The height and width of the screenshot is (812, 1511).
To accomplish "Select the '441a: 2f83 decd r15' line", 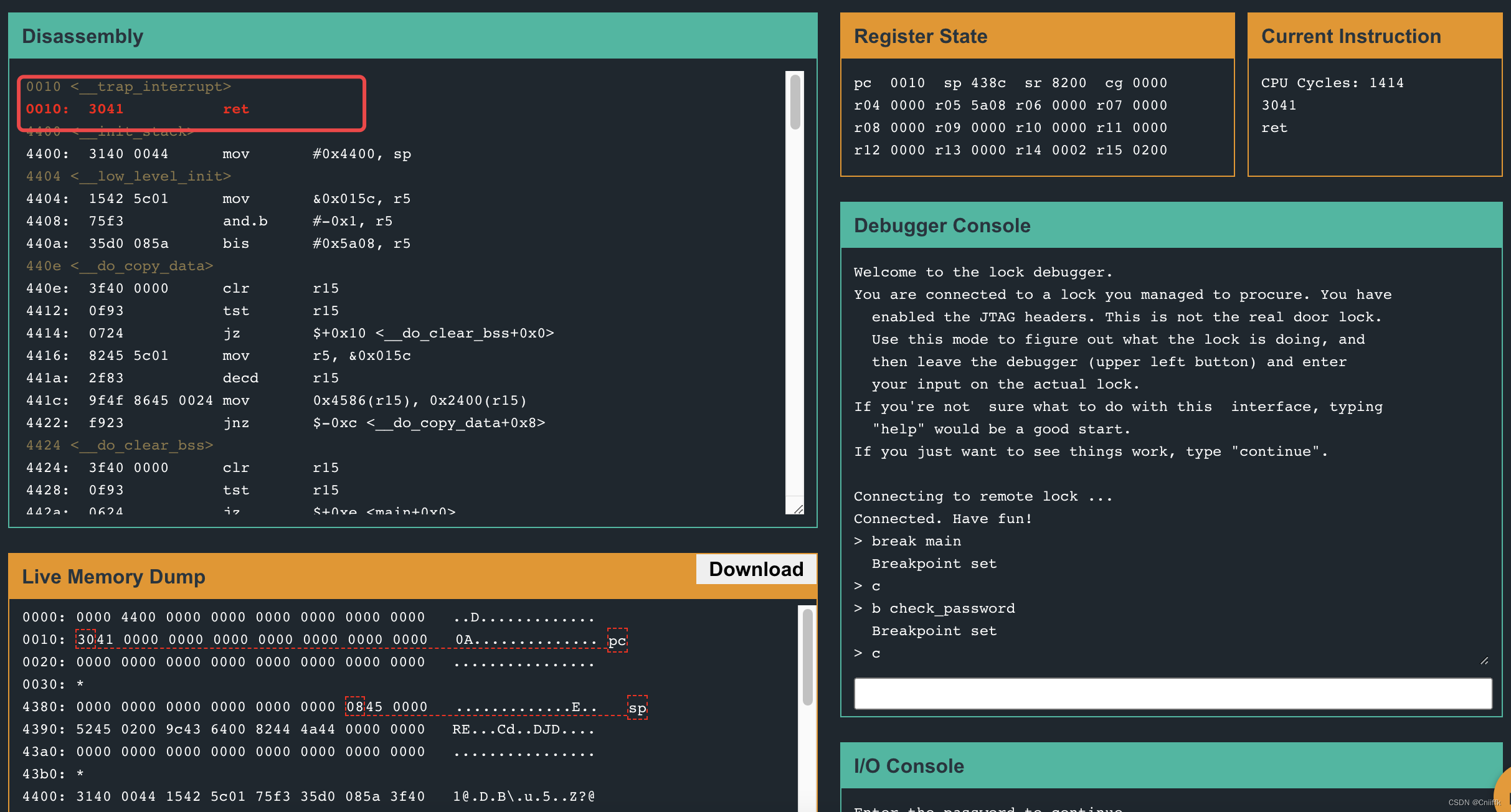I will tap(182, 378).
